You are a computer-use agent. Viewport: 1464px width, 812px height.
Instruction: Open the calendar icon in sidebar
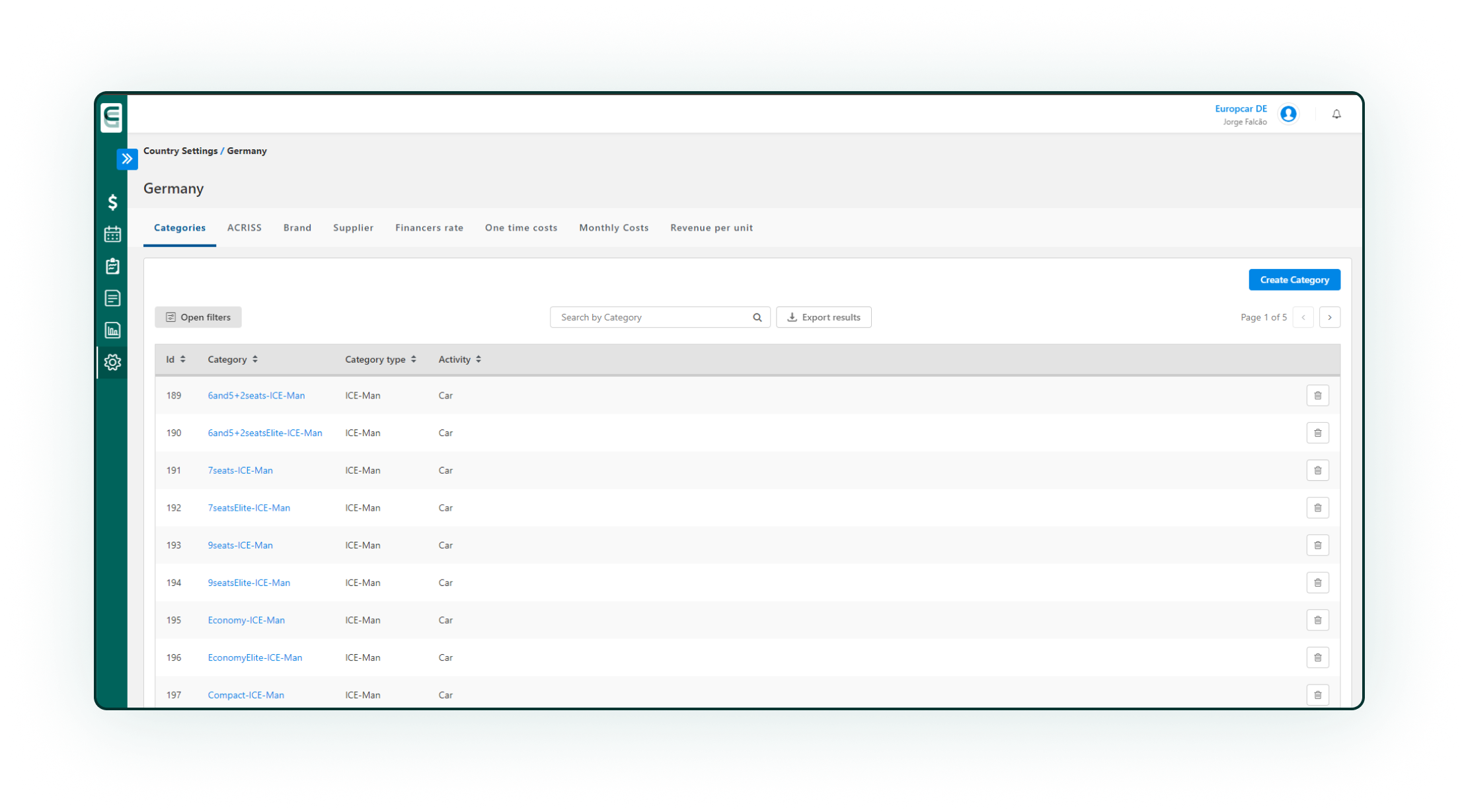[x=112, y=234]
